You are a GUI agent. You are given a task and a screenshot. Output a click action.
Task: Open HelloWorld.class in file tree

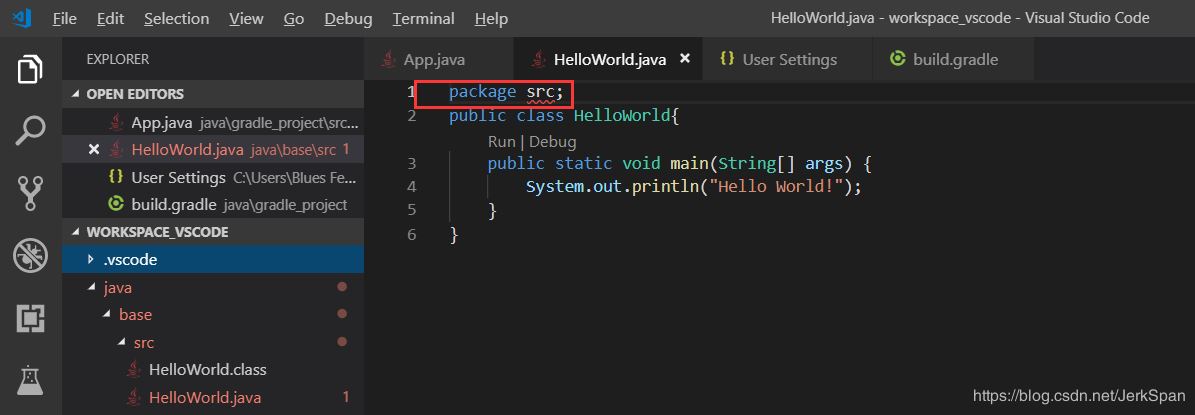click(213, 370)
